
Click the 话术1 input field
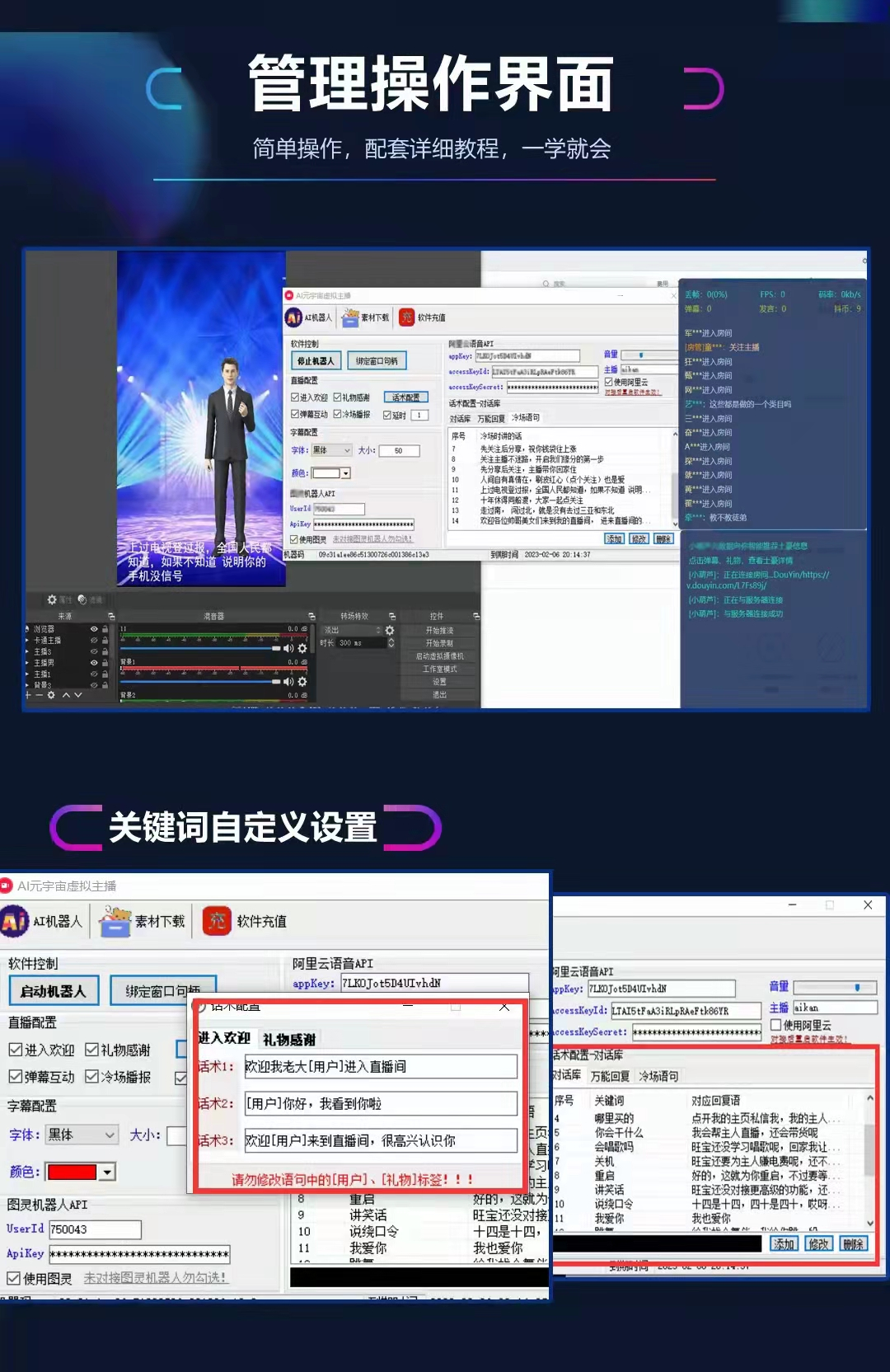tap(381, 1066)
